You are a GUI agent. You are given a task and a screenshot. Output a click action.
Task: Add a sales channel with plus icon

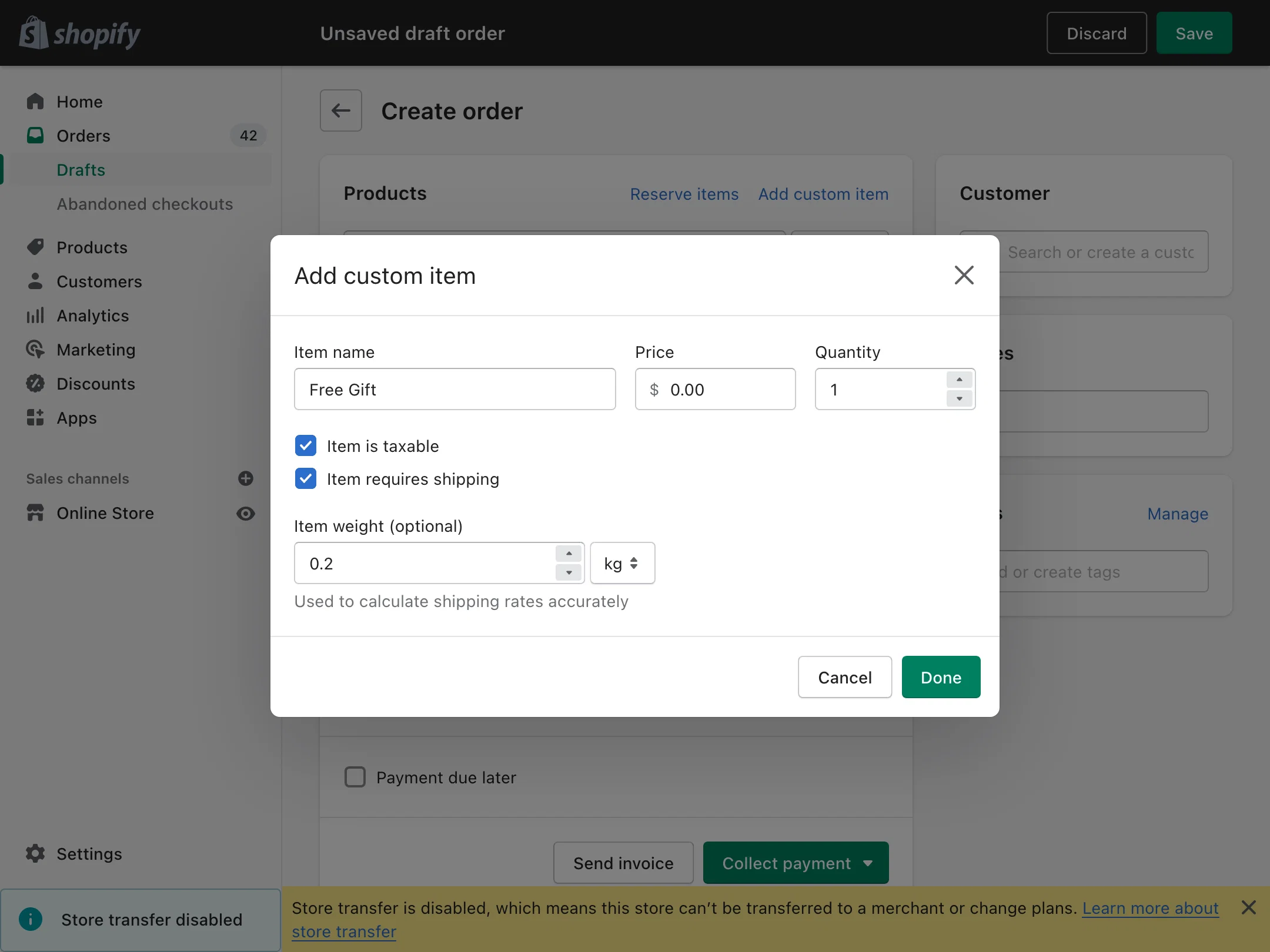246,478
